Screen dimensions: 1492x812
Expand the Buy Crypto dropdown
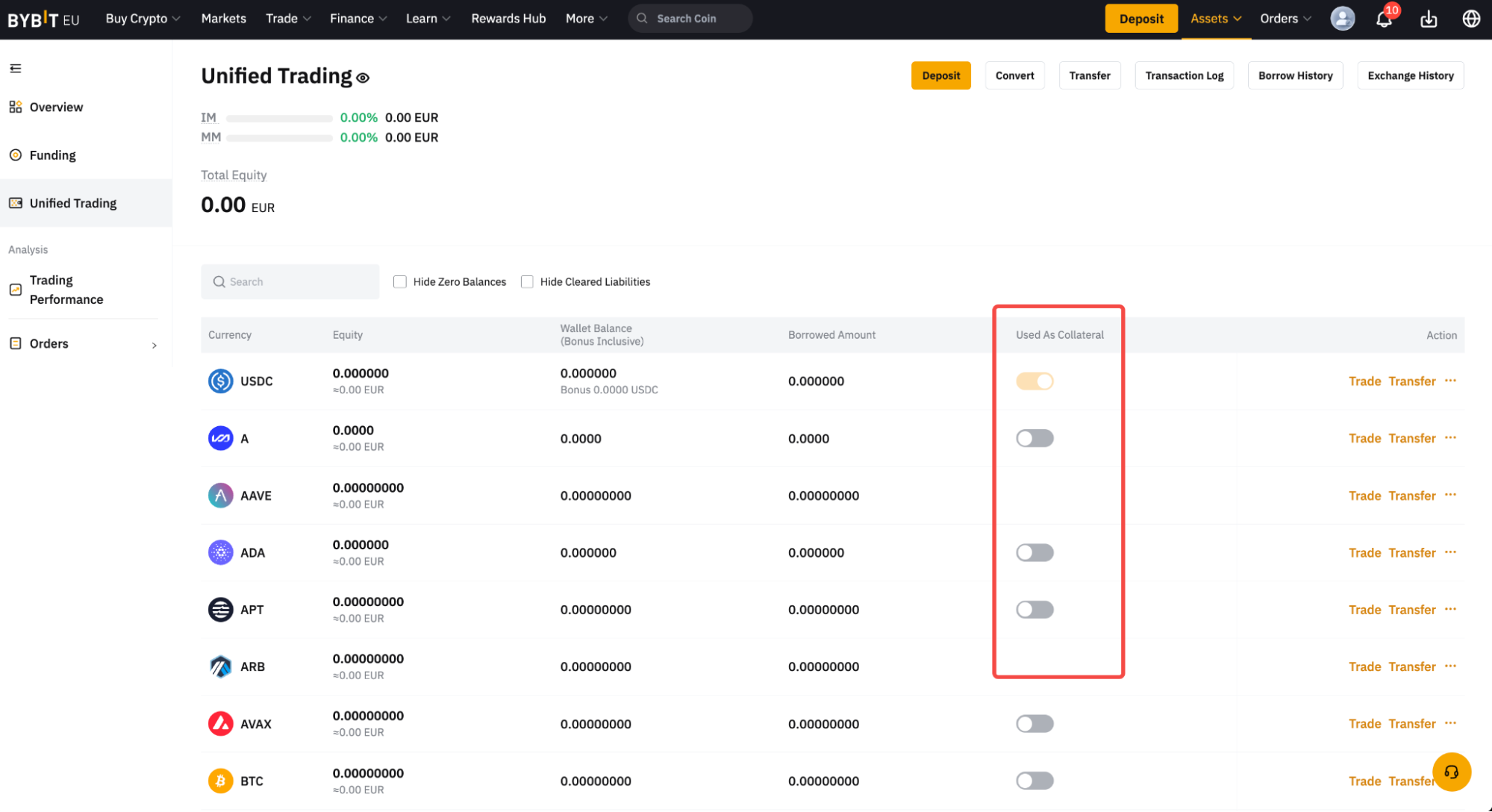[x=142, y=19]
